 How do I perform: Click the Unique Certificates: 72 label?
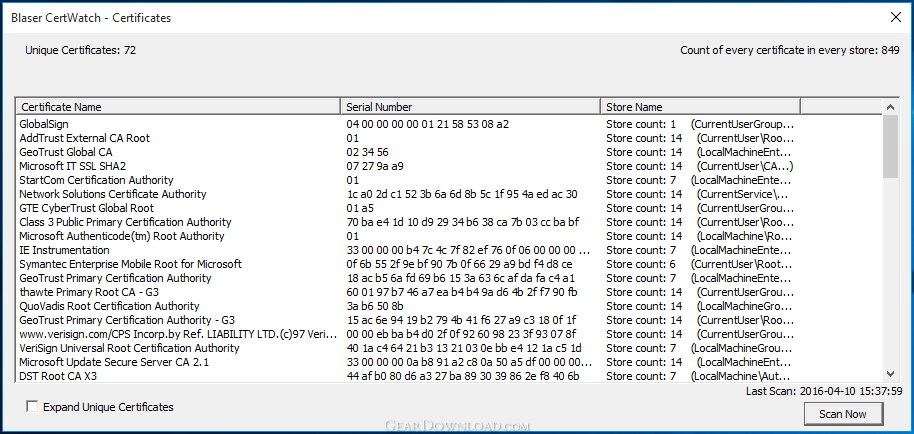(80, 50)
